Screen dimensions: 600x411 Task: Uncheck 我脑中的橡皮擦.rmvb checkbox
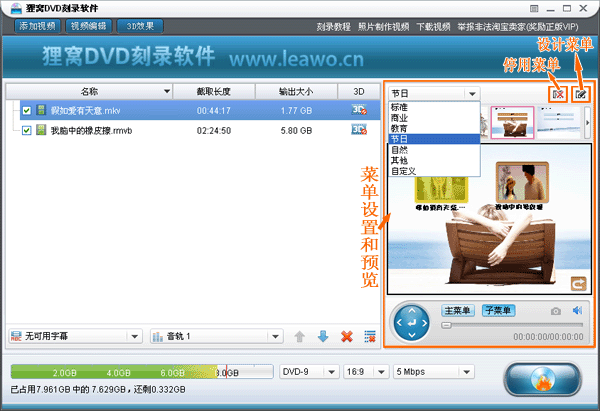coord(26,130)
